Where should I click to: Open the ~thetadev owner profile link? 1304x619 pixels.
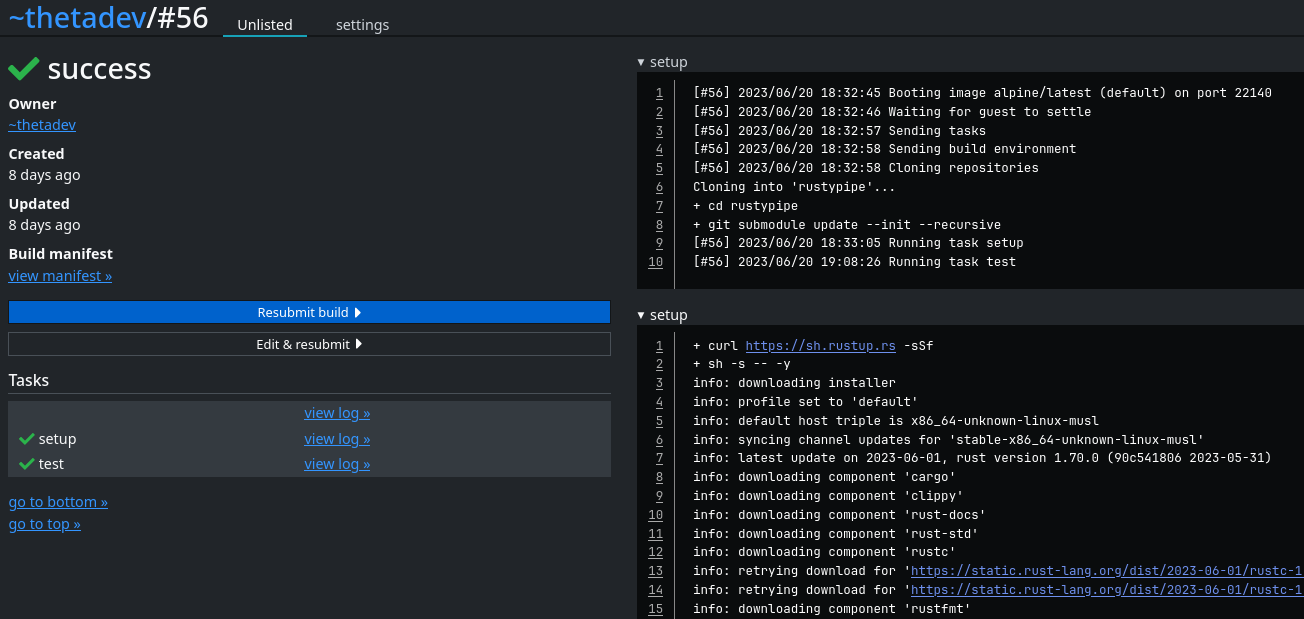pyautogui.click(x=42, y=125)
